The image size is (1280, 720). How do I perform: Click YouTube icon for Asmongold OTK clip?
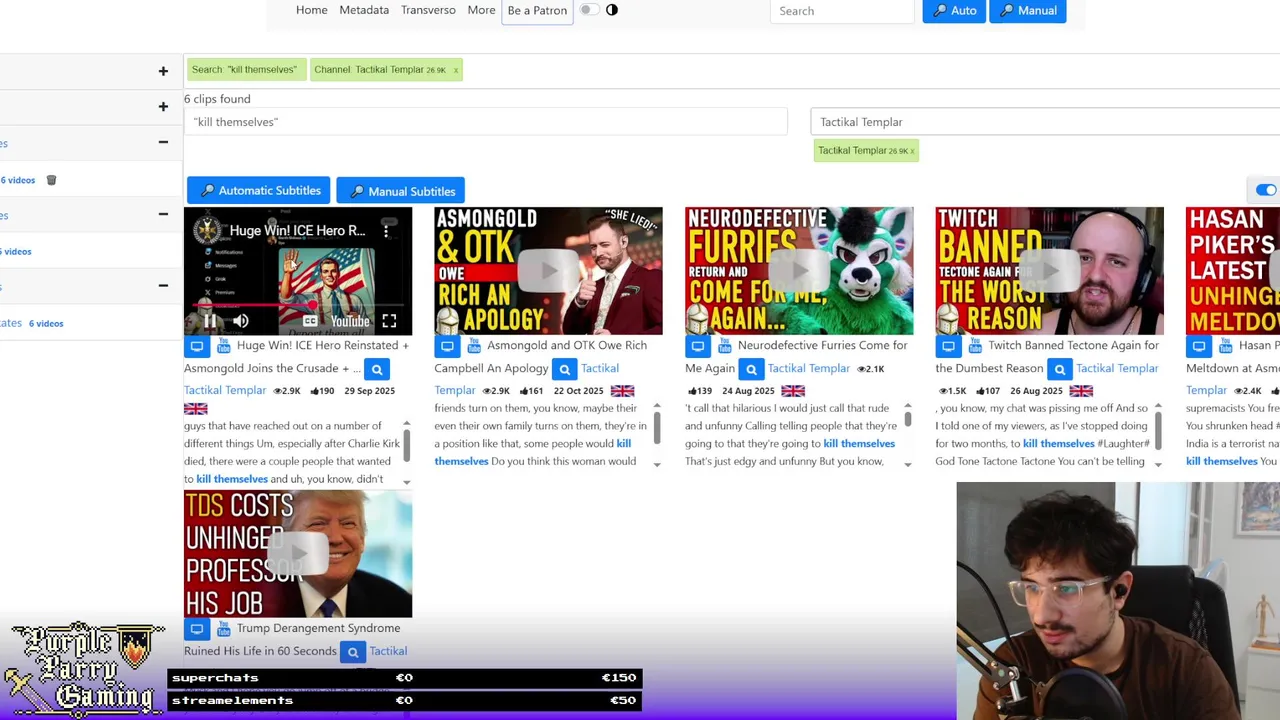click(473, 346)
